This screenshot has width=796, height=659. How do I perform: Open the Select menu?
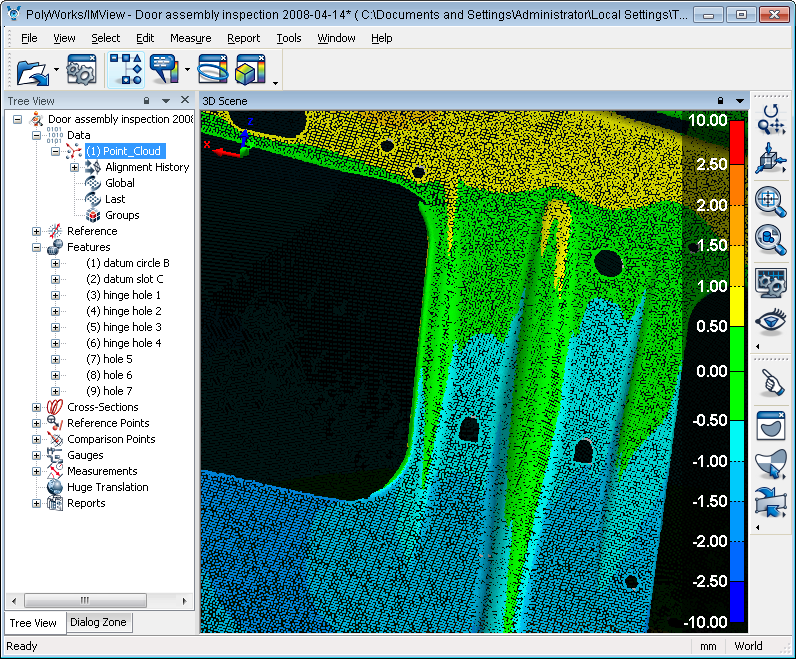coord(106,38)
